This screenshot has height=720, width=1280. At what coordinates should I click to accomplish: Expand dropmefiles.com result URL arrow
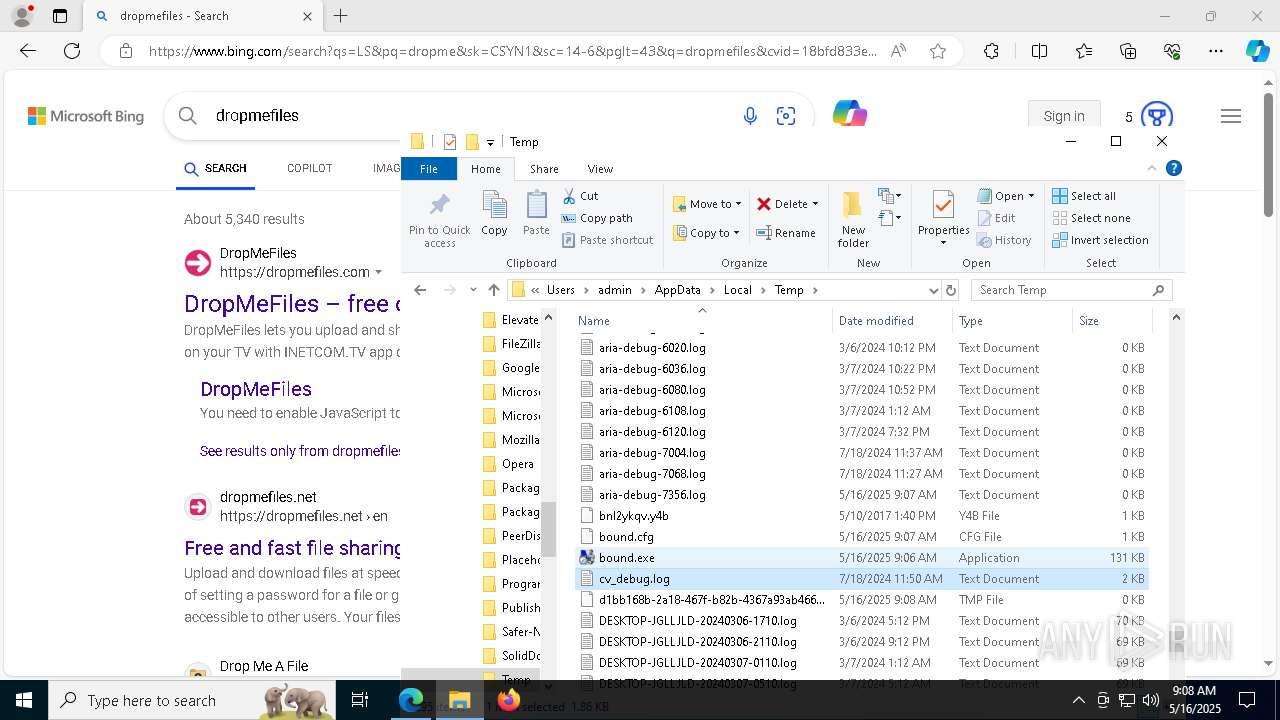(378, 272)
